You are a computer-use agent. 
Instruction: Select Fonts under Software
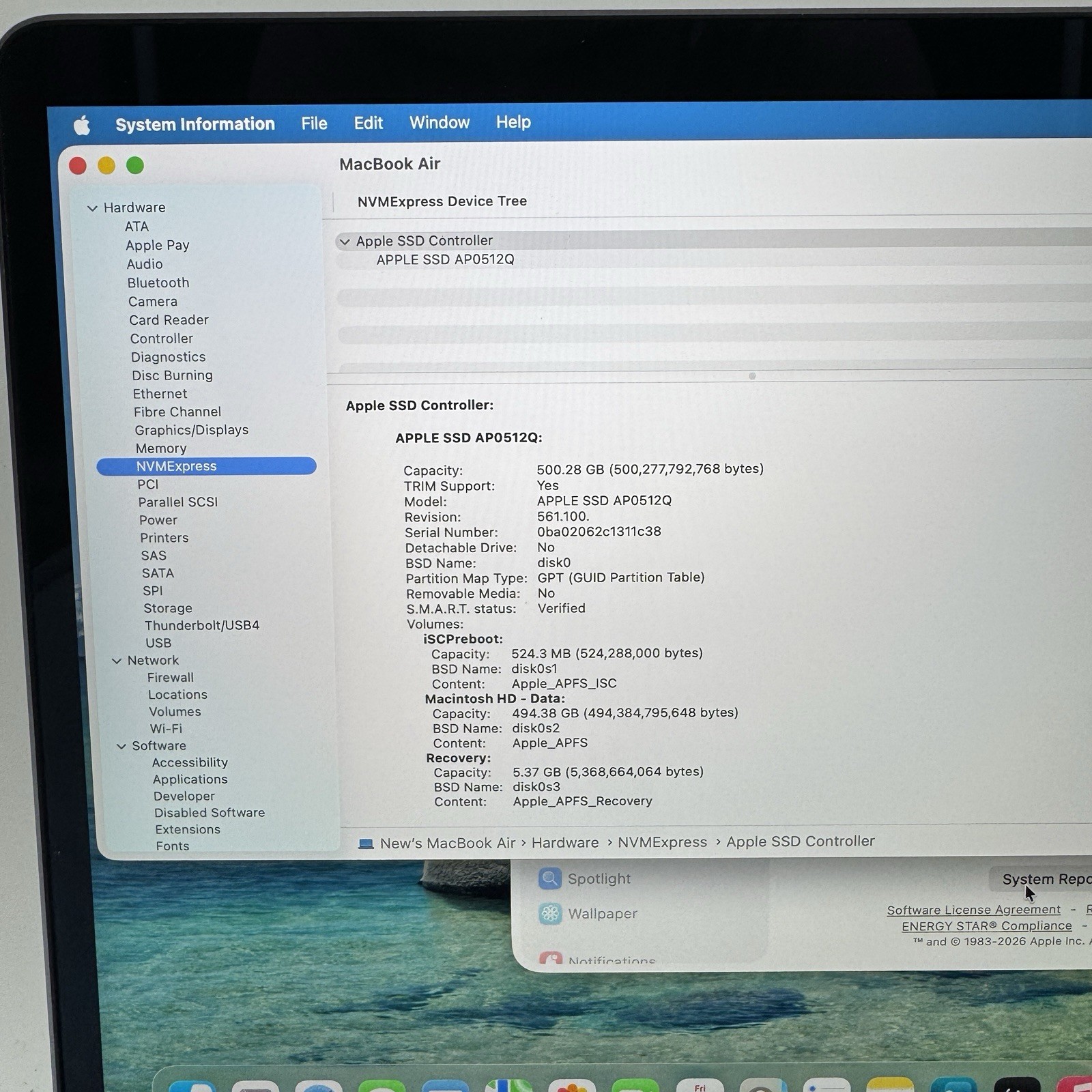pyautogui.click(x=173, y=846)
